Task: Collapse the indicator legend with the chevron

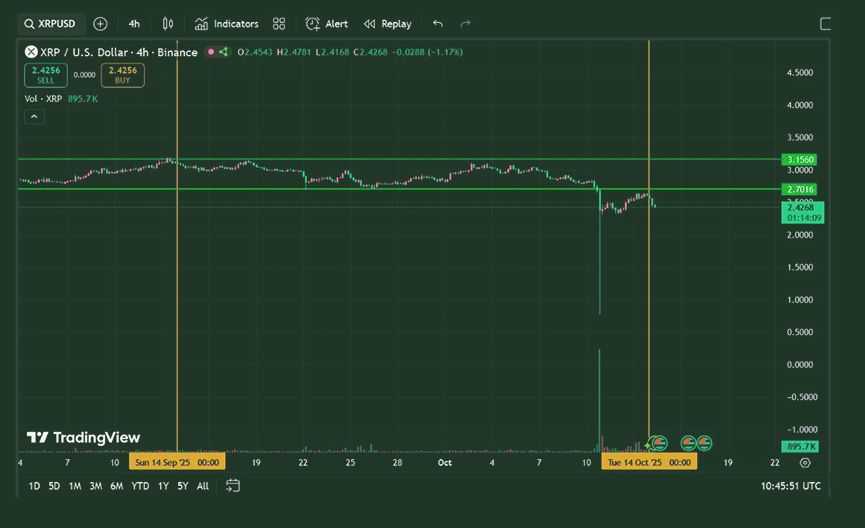Action: point(34,116)
